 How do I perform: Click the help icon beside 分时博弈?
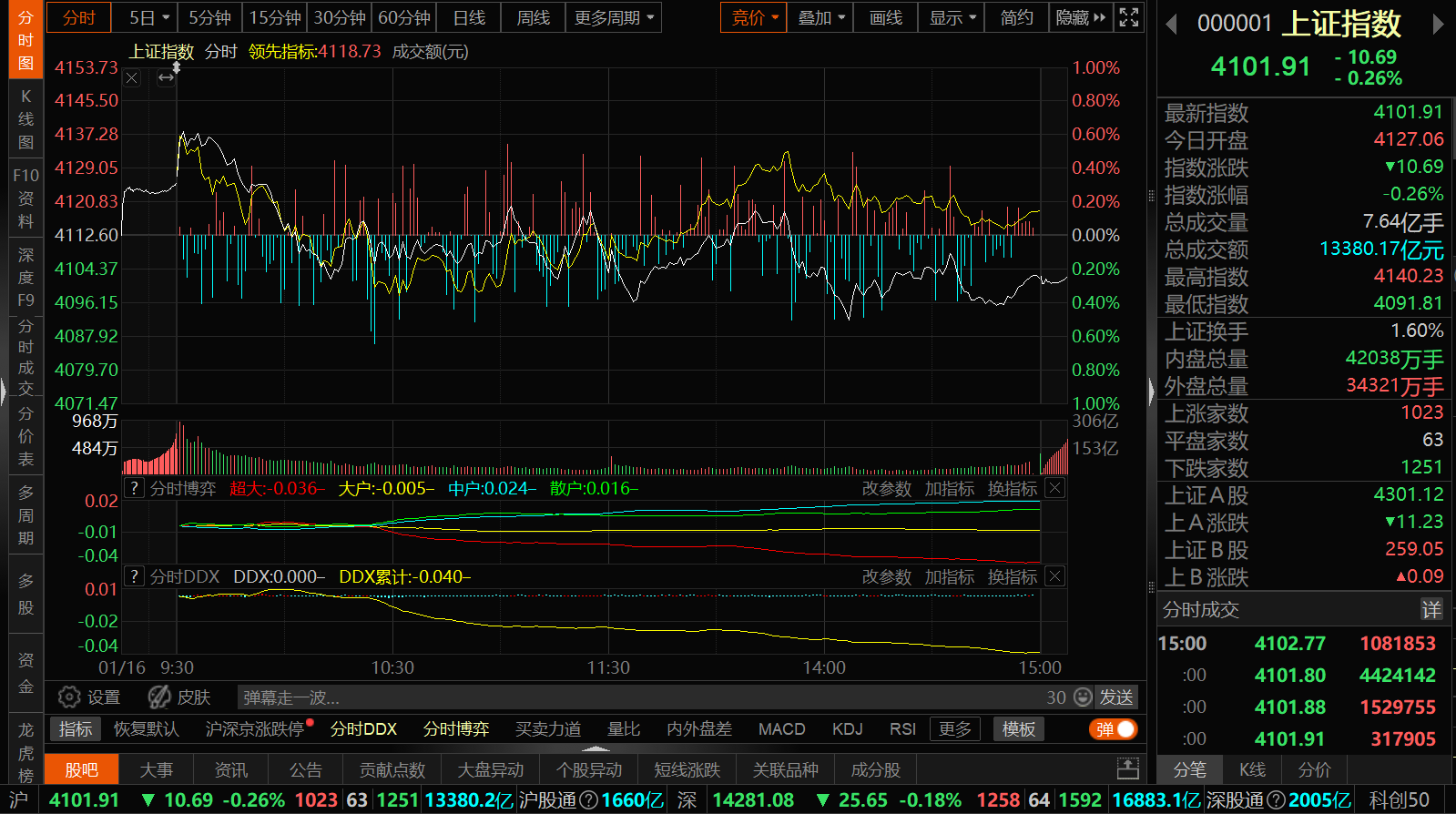(134, 488)
